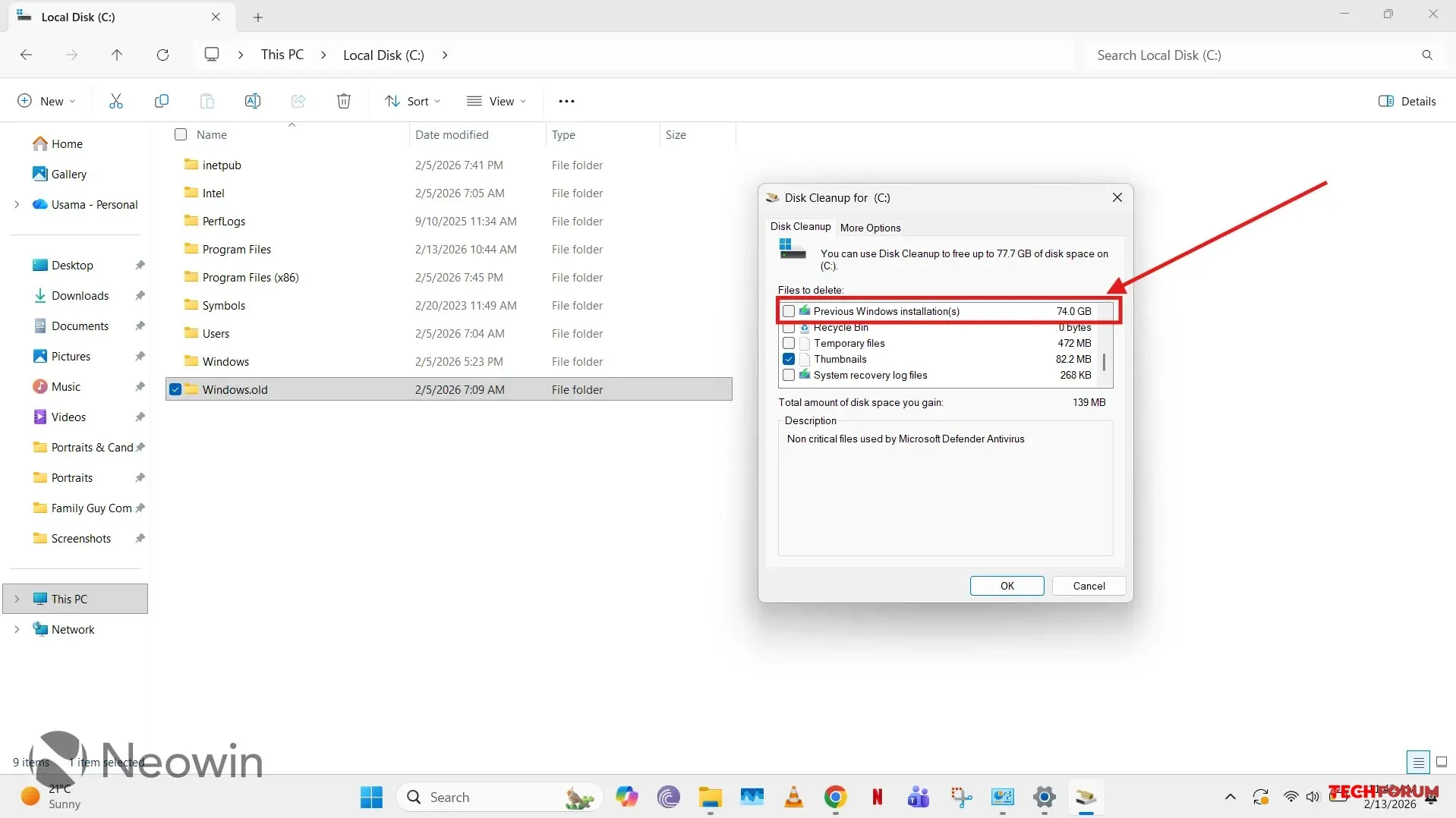Screen dimensions: 1456x818
Task: Click the Size column header
Action: [x=697, y=134]
